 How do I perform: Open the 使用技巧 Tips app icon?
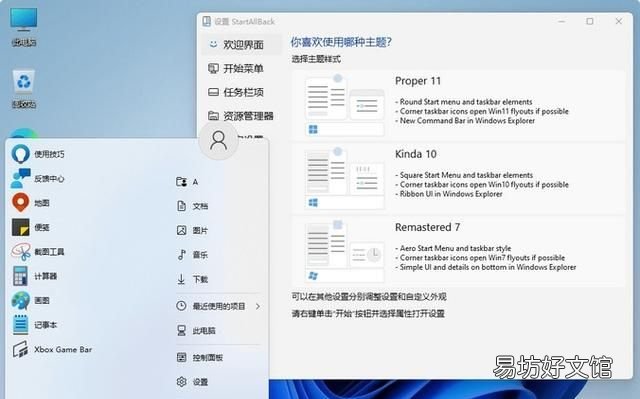click(x=20, y=154)
